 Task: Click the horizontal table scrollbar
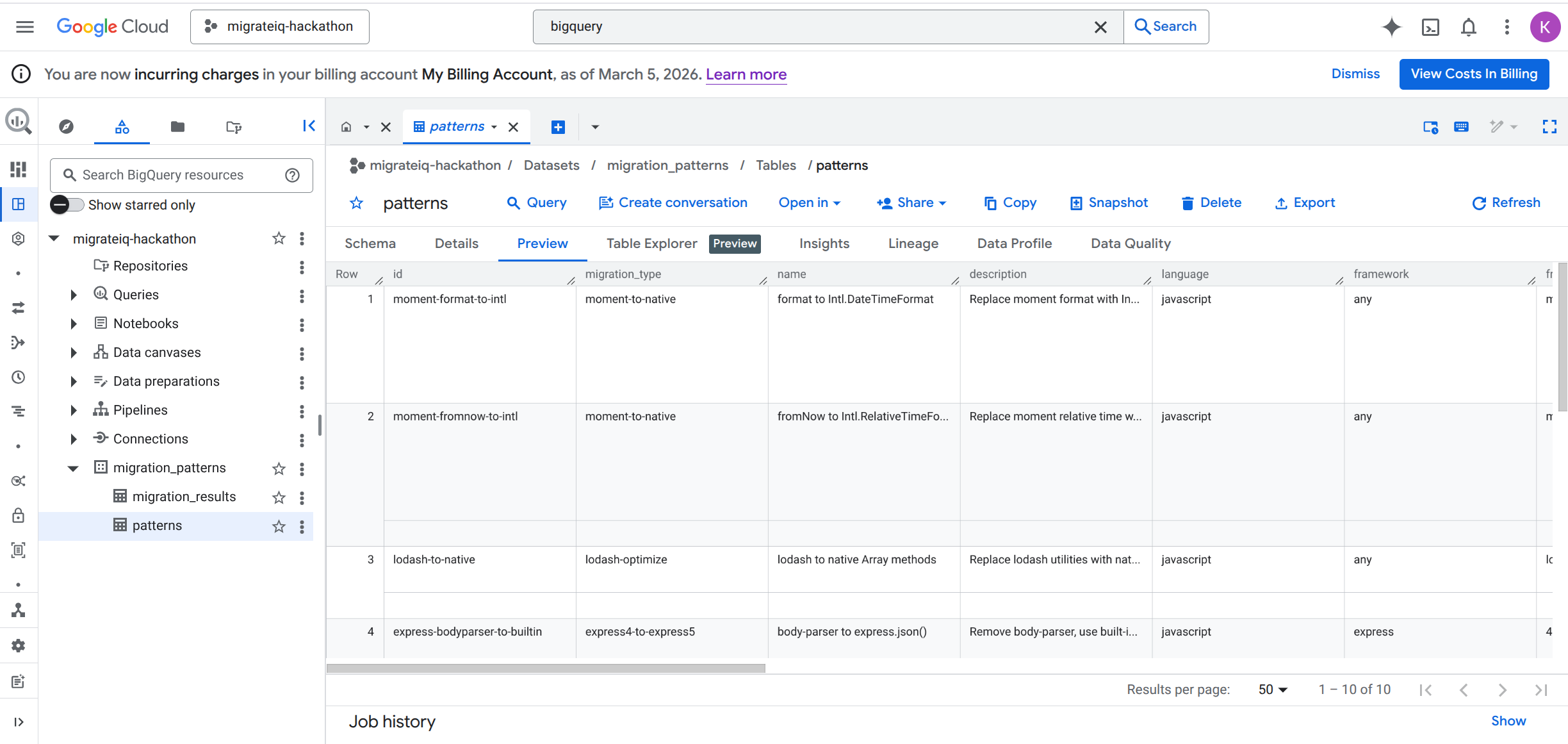[x=546, y=668]
